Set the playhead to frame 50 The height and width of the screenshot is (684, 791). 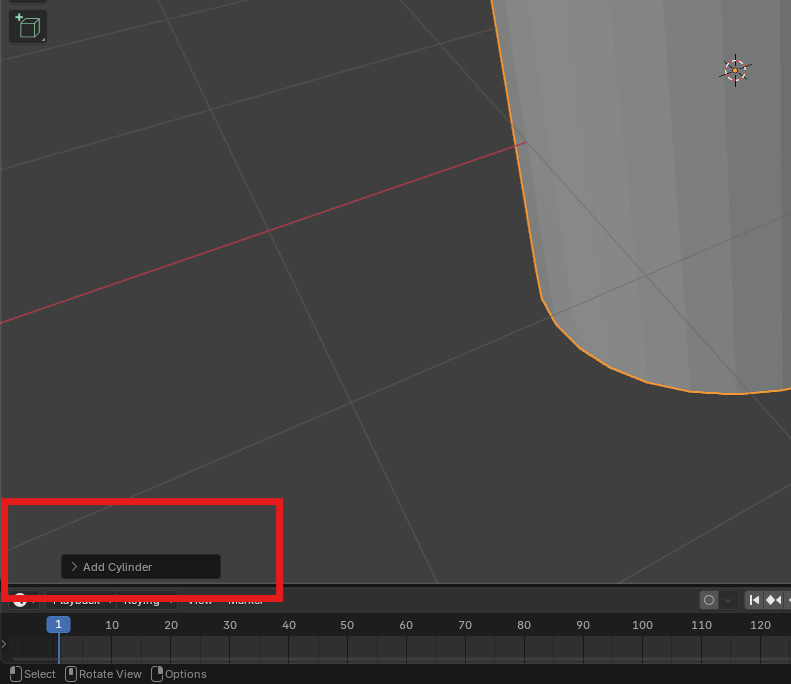point(347,626)
